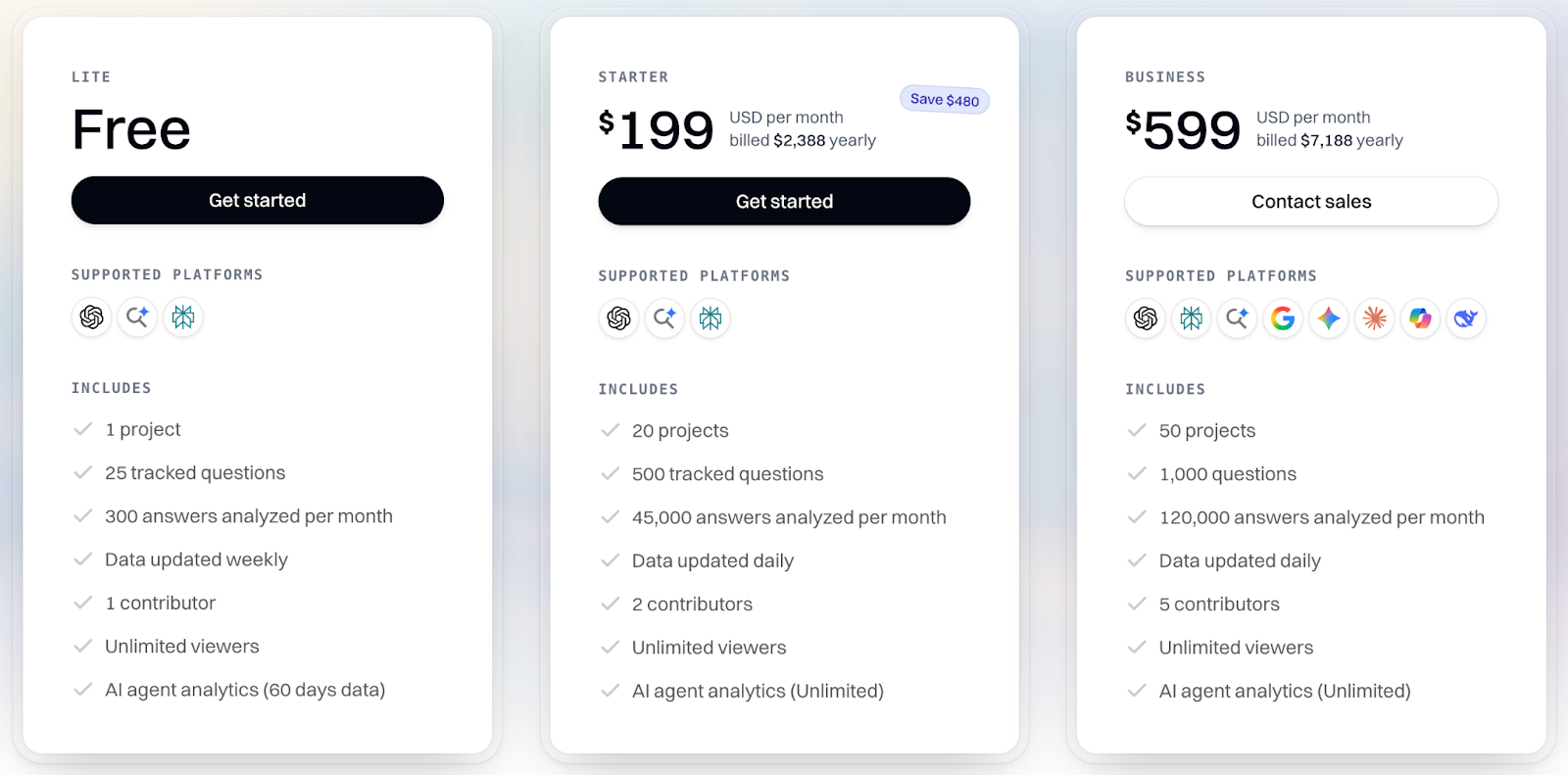Click the Google icon in Business plan
Screen dimensions: 1568x775
click(1283, 318)
